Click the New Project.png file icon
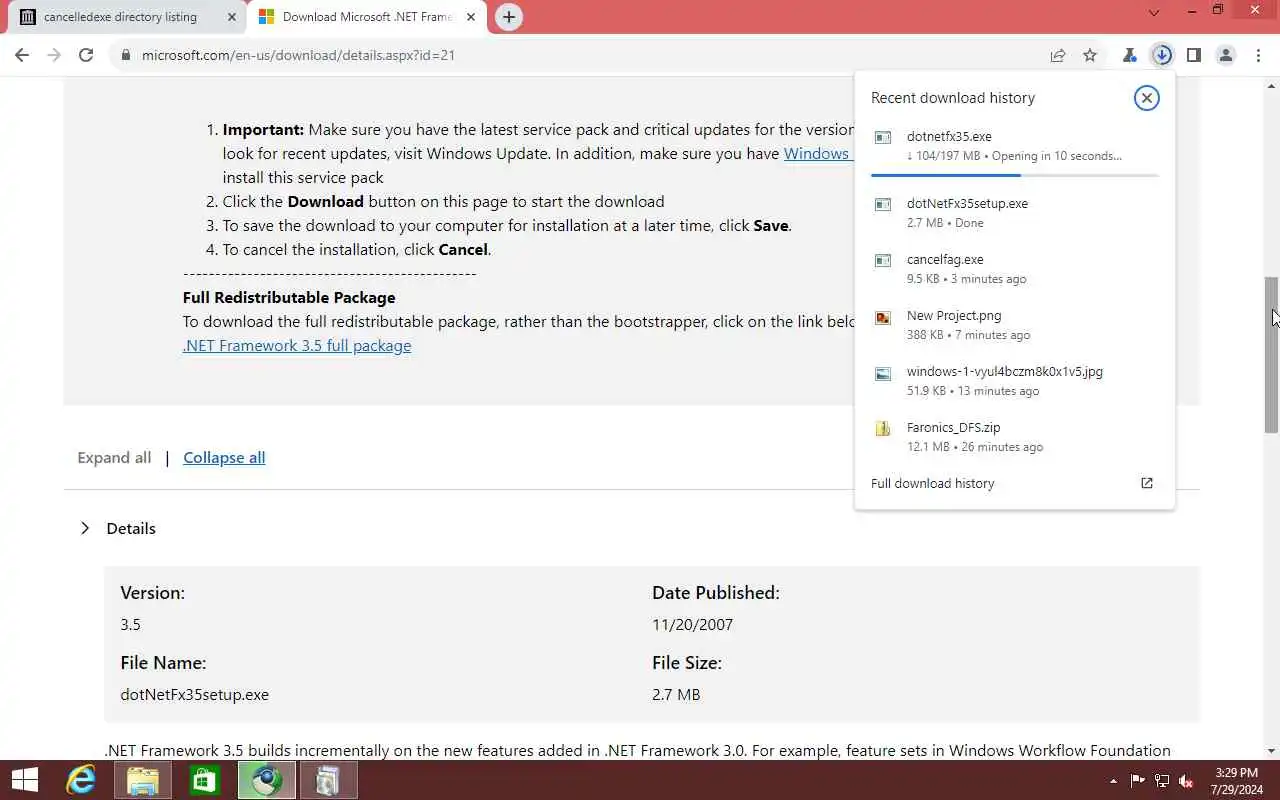Screen dimensions: 1280x800 [x=883, y=317]
